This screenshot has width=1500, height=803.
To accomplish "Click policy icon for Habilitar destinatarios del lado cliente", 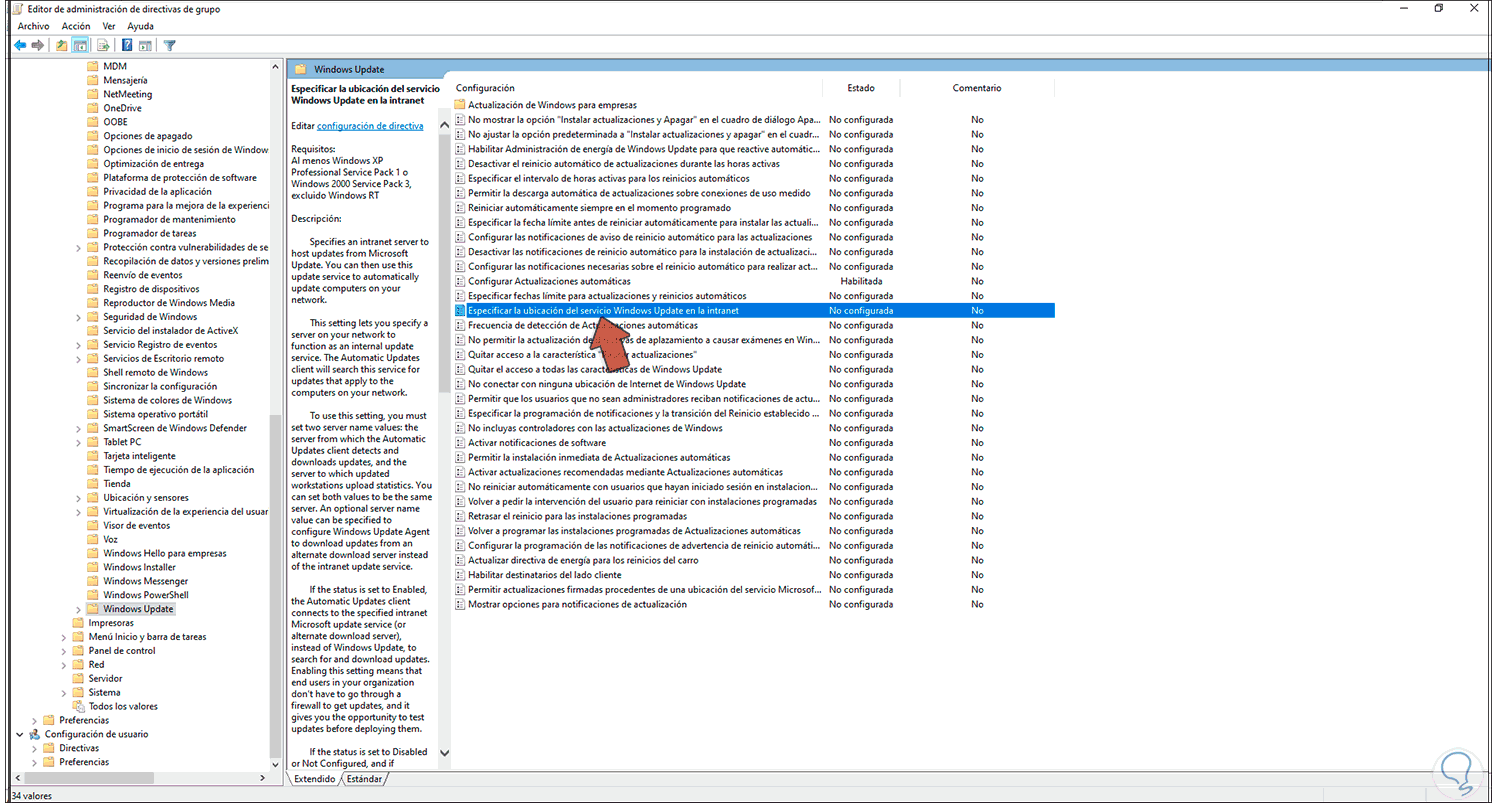I will pos(460,575).
